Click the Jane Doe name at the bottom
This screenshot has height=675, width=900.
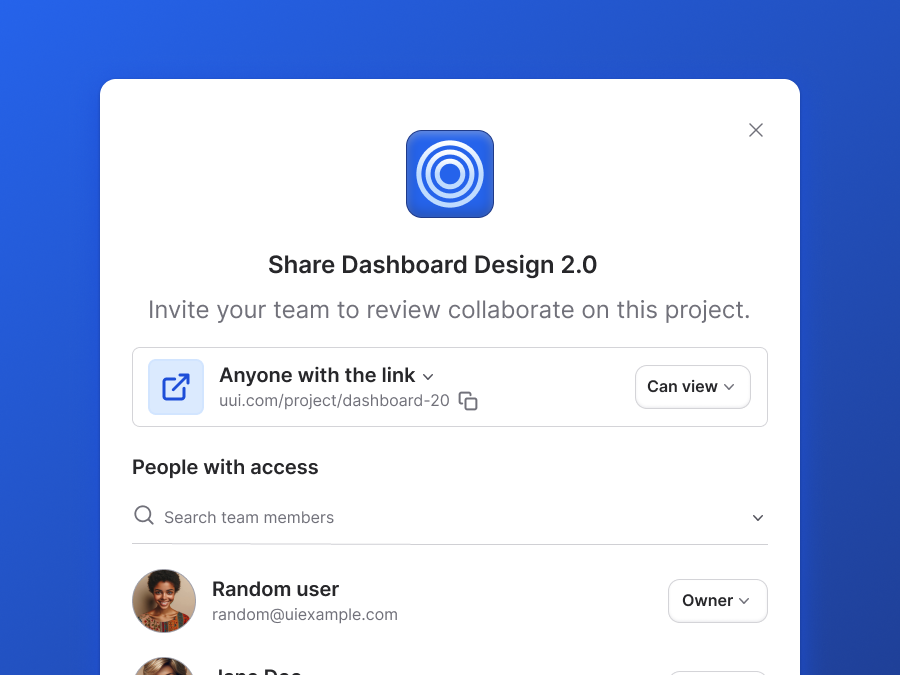(x=257, y=671)
